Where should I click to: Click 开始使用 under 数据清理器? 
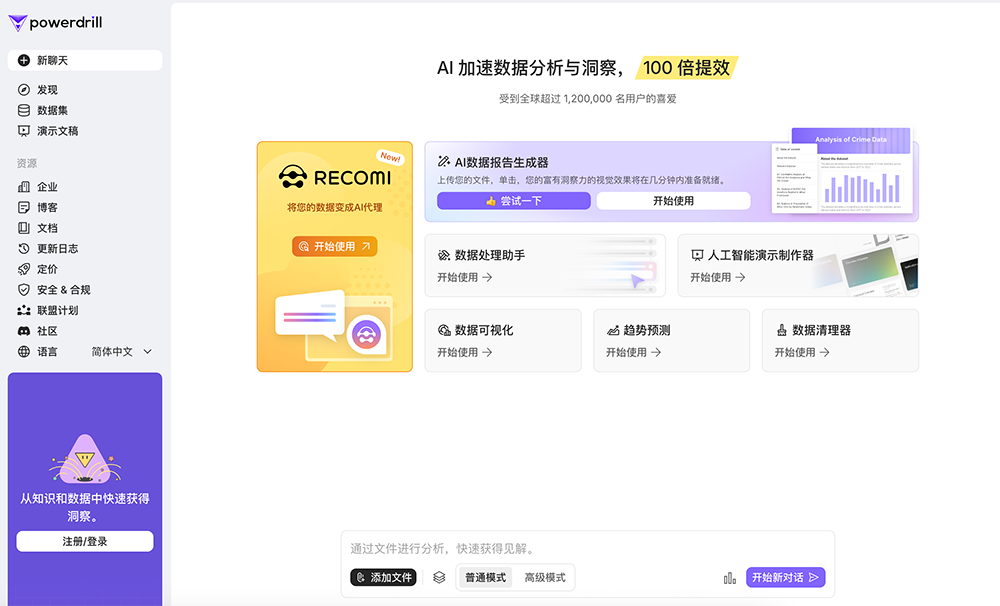pos(802,352)
